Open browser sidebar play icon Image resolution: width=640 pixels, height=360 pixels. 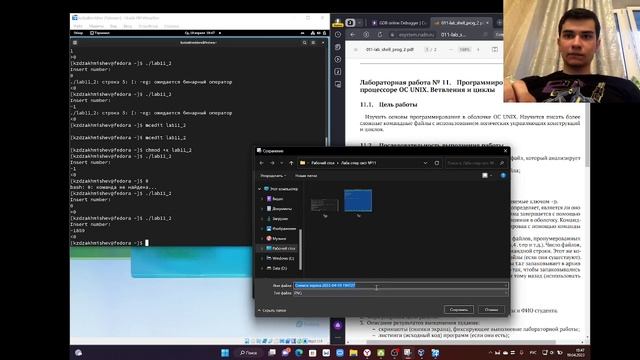pos(338,60)
